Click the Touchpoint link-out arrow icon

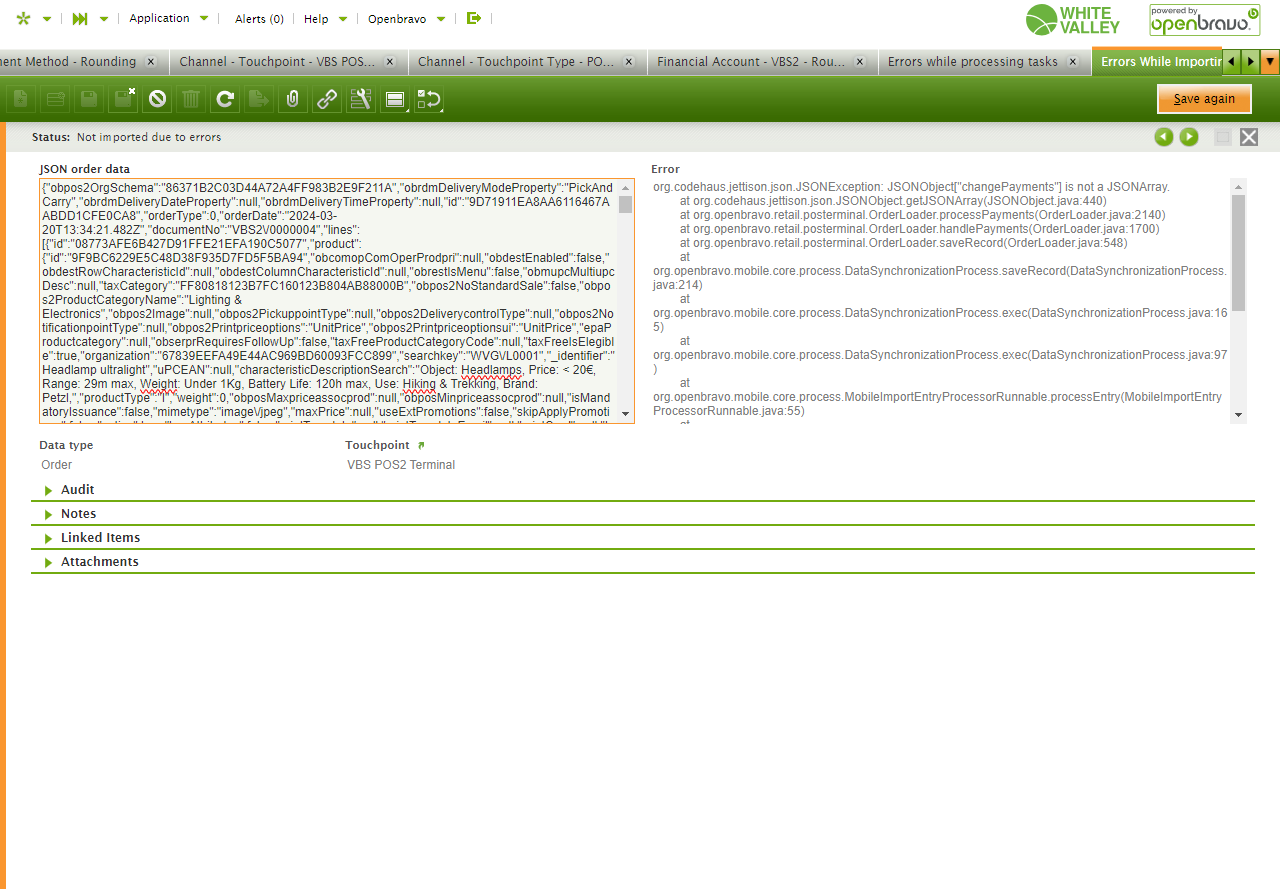coord(421,445)
